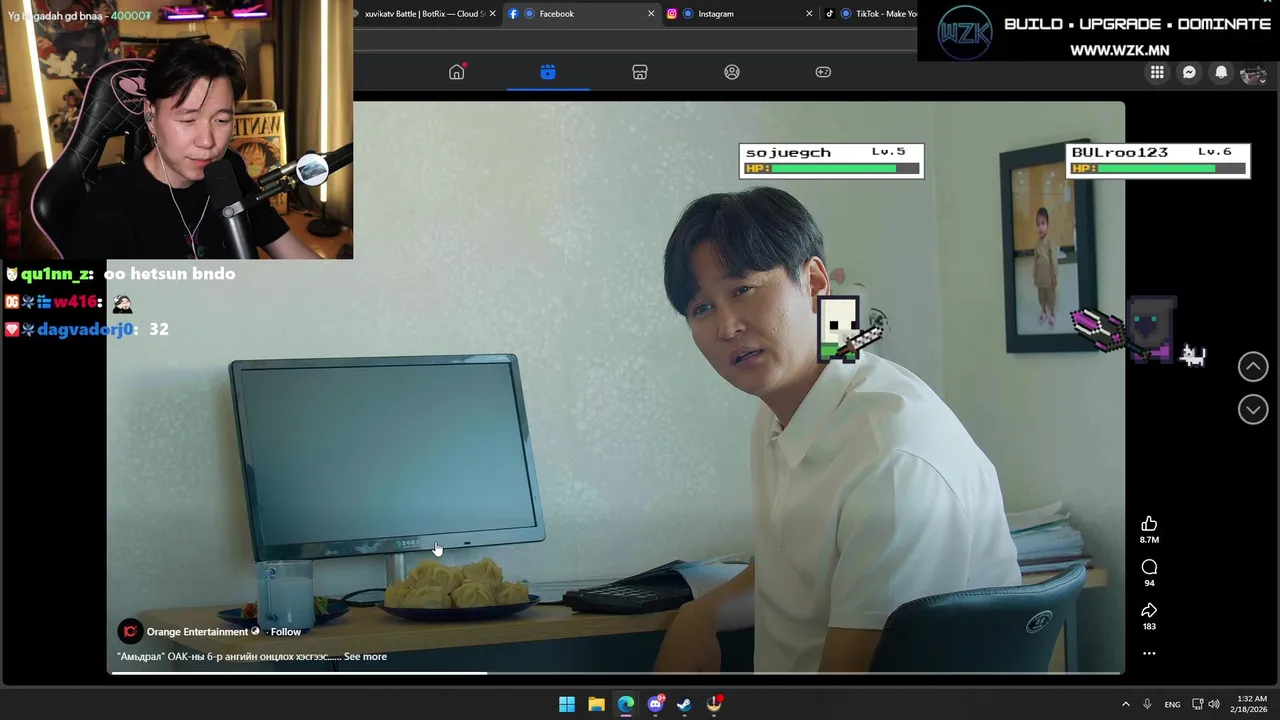Screen dimensions: 1280x720
Task: Close the Facebook browser tab
Action: tap(651, 14)
